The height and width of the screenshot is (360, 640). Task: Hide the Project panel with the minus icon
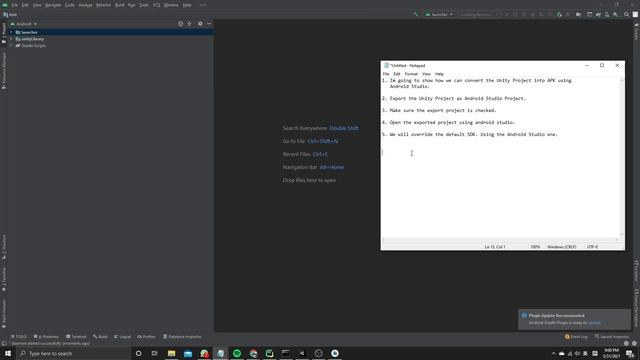[x=209, y=24]
